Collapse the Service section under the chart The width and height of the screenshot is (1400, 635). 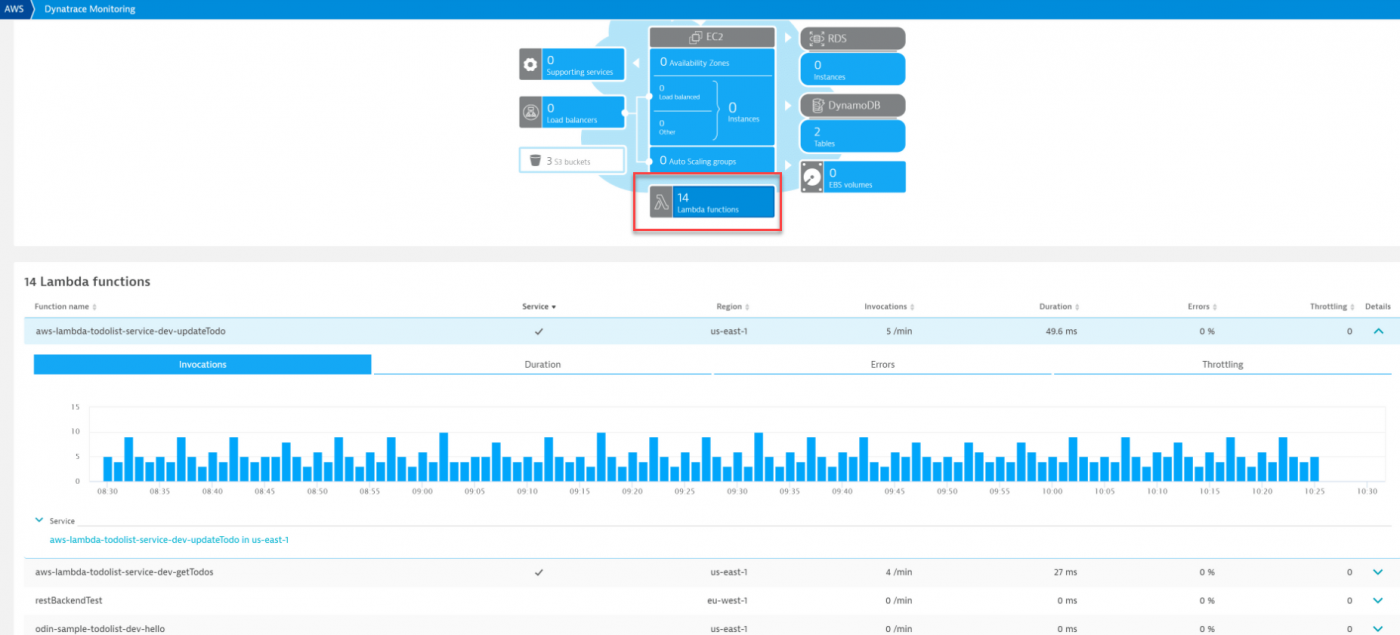point(40,521)
